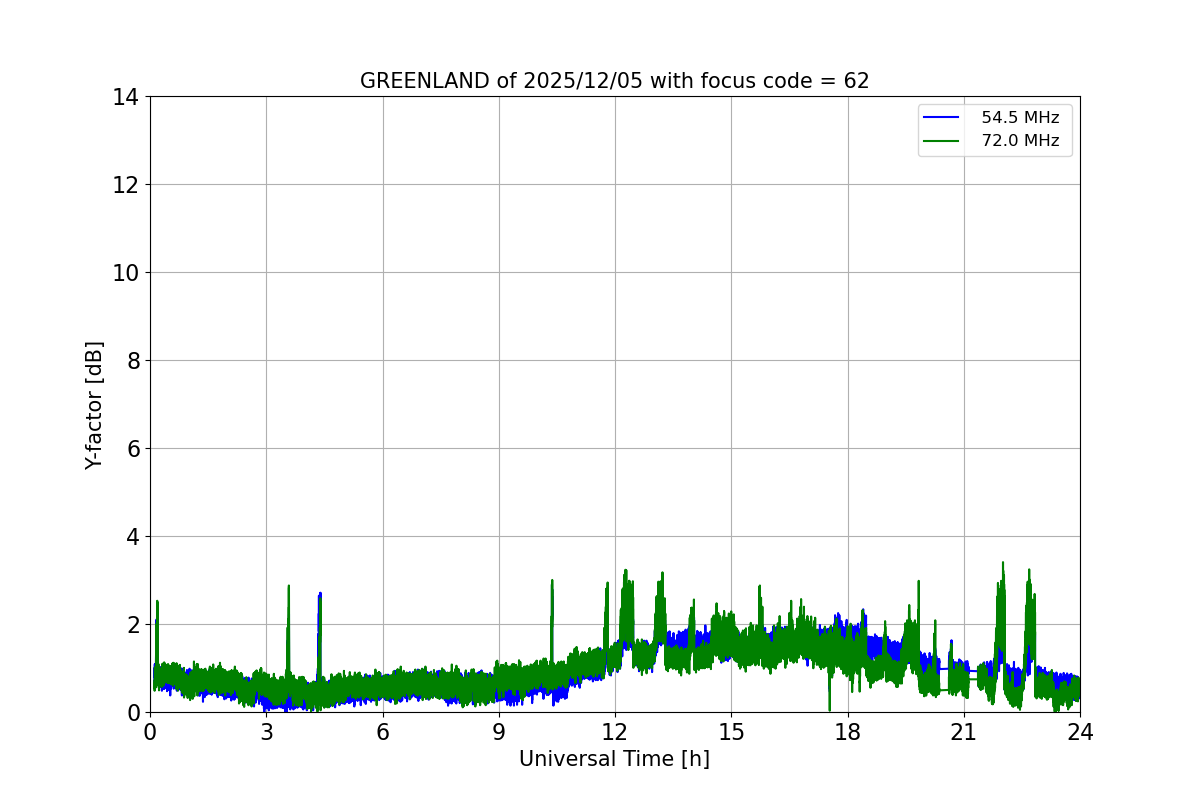Click y-axis tick label 8
This screenshot has width=1200, height=800.
[134, 361]
